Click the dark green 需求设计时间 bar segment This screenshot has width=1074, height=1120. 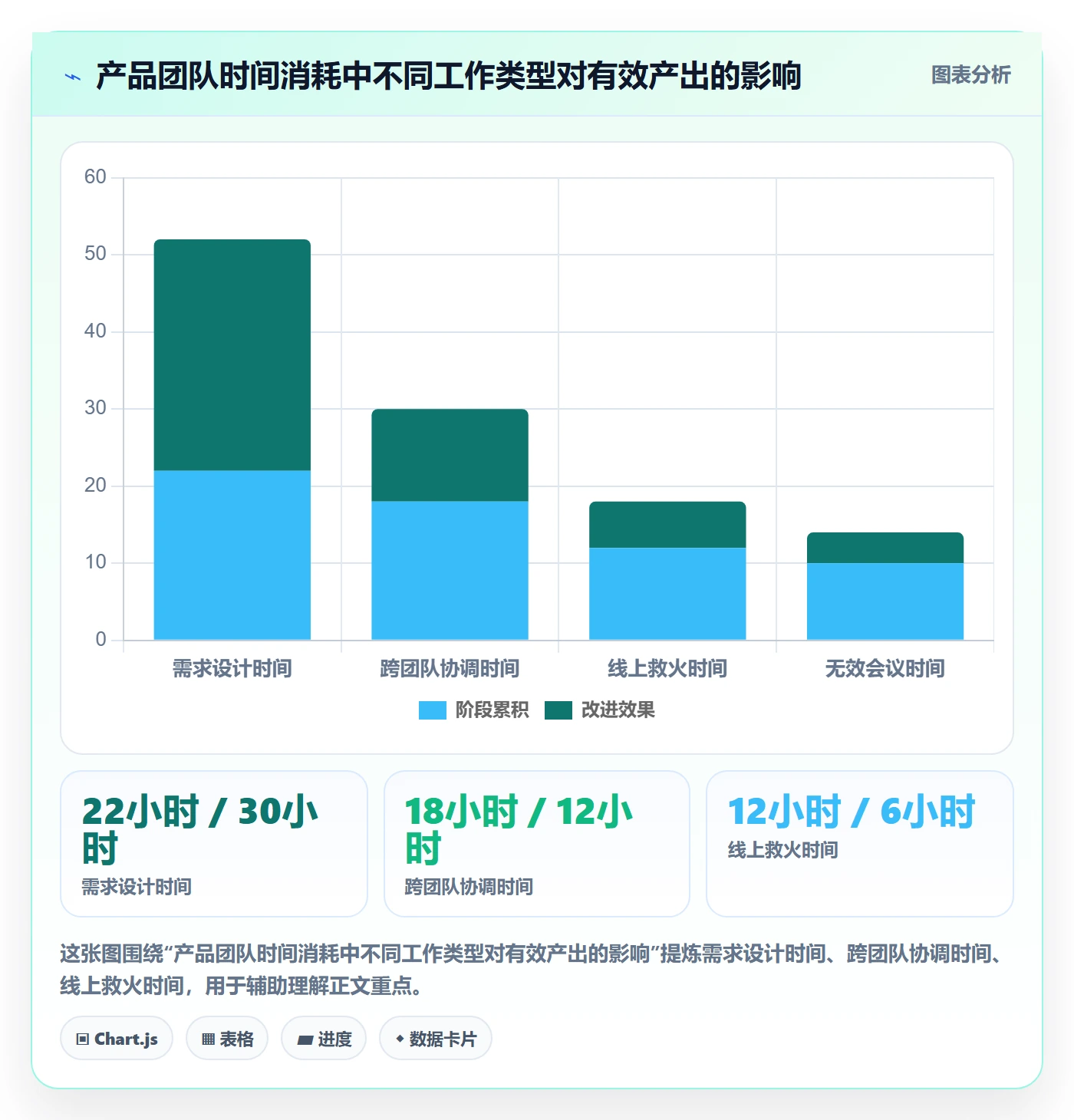[x=232, y=355]
